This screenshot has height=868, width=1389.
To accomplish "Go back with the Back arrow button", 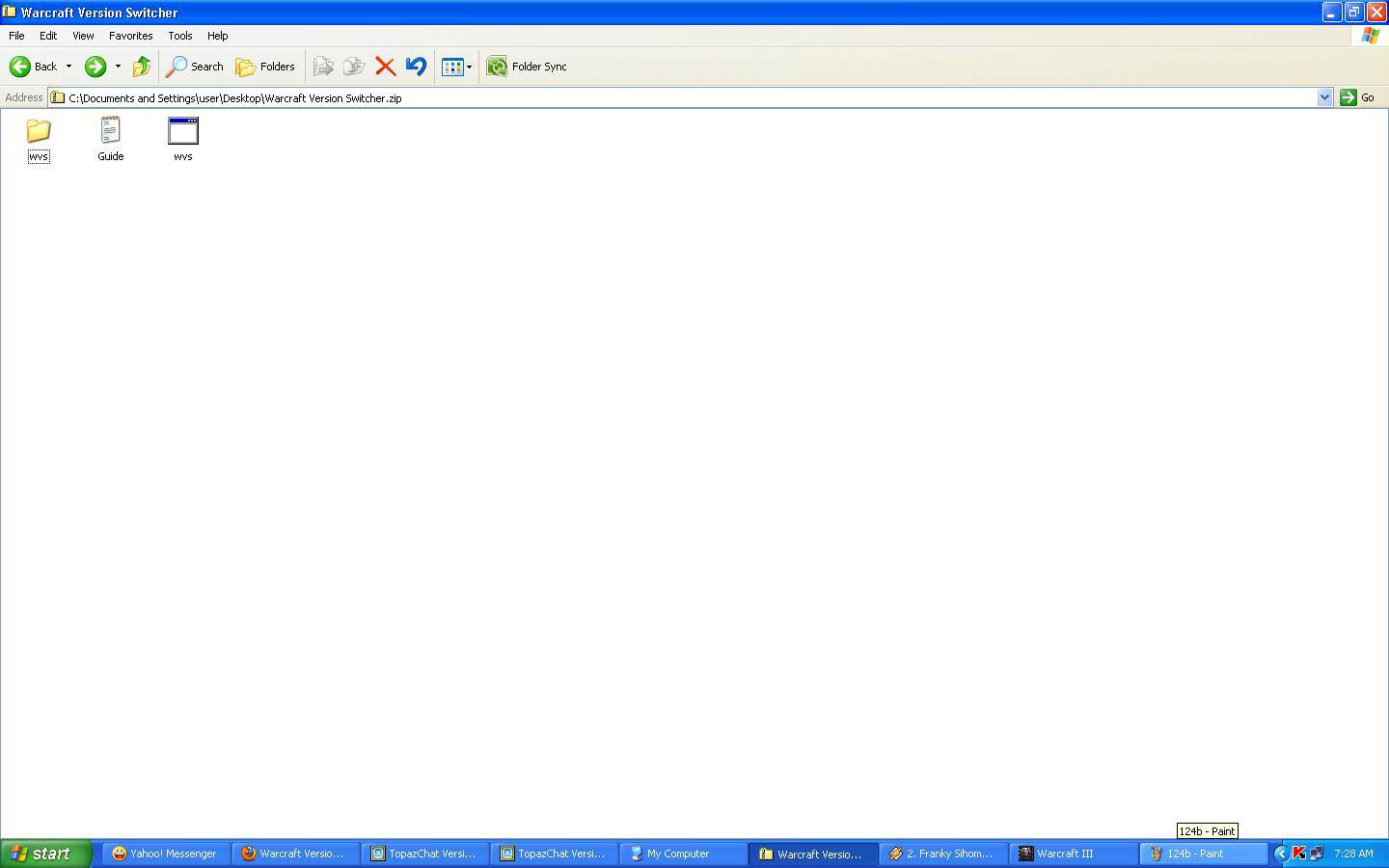I will click(x=34, y=67).
